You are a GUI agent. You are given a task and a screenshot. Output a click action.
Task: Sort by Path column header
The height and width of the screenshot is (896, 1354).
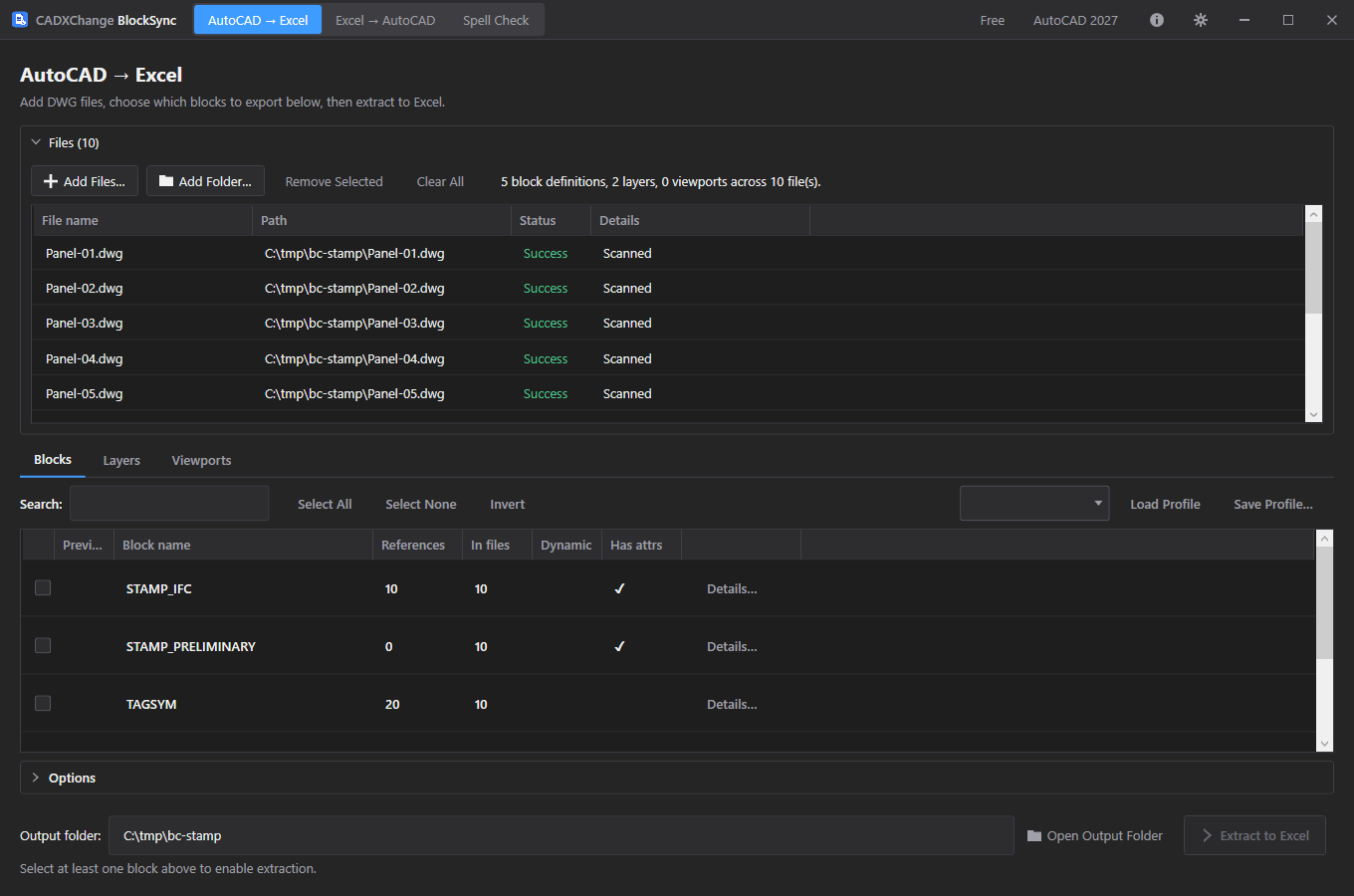click(381, 220)
